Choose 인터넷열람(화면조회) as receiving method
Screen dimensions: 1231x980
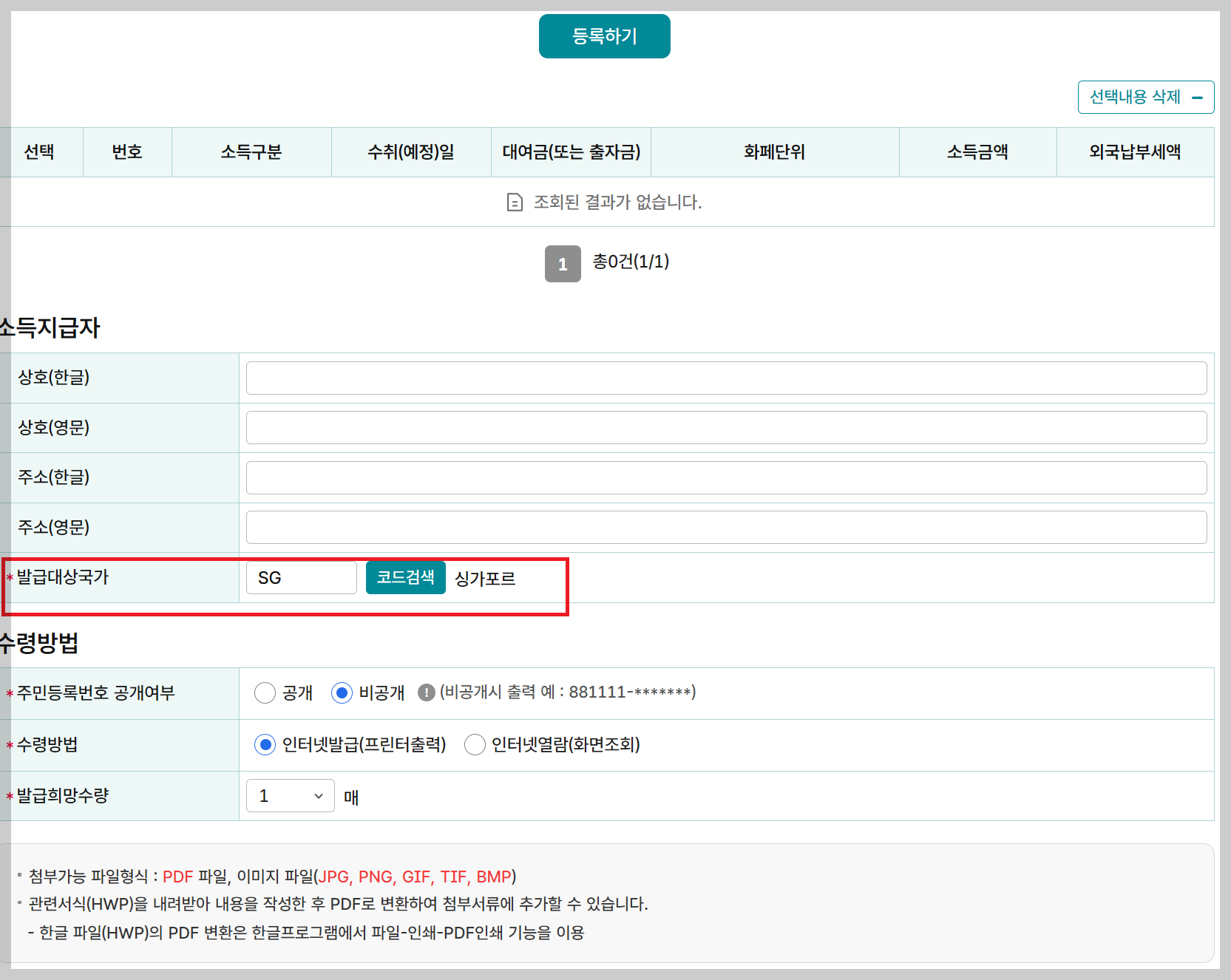point(475,745)
